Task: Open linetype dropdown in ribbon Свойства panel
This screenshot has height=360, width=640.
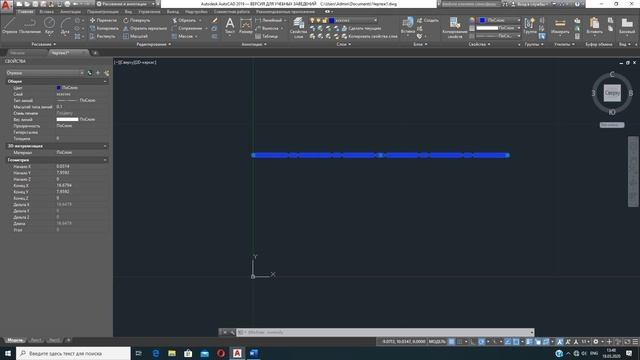Action: pyautogui.click(x=498, y=36)
